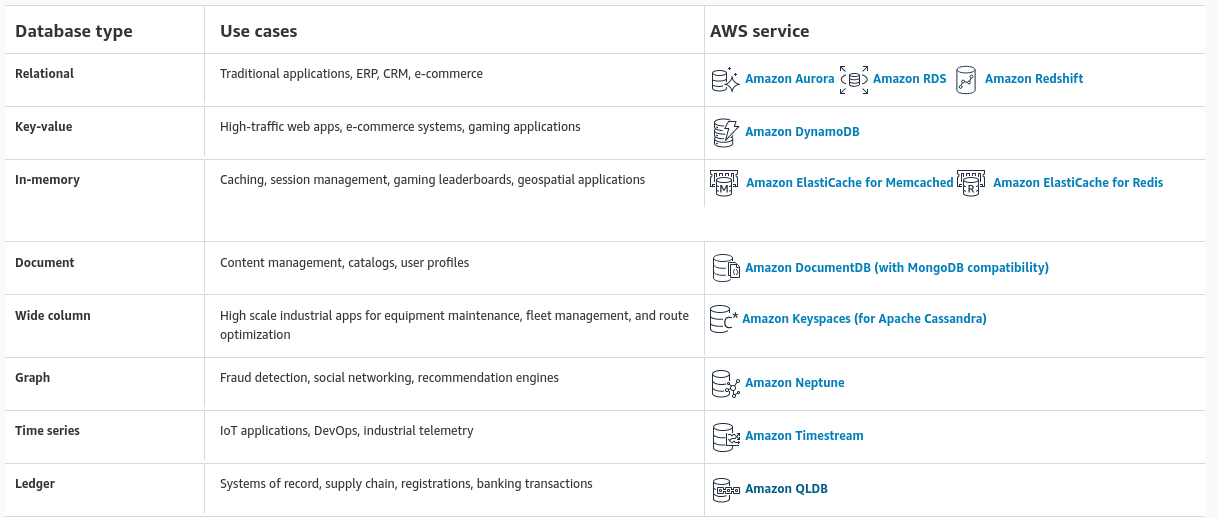Image resolution: width=1218 pixels, height=518 pixels.
Task: Go to the Amazon QLDB link
Action: [x=786, y=489]
